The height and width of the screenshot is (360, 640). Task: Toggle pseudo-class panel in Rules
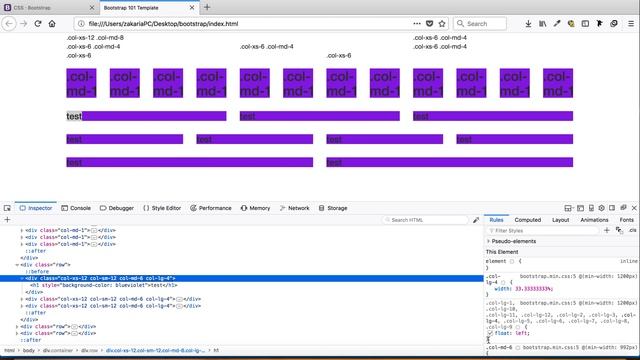pyautogui.click(x=619, y=231)
